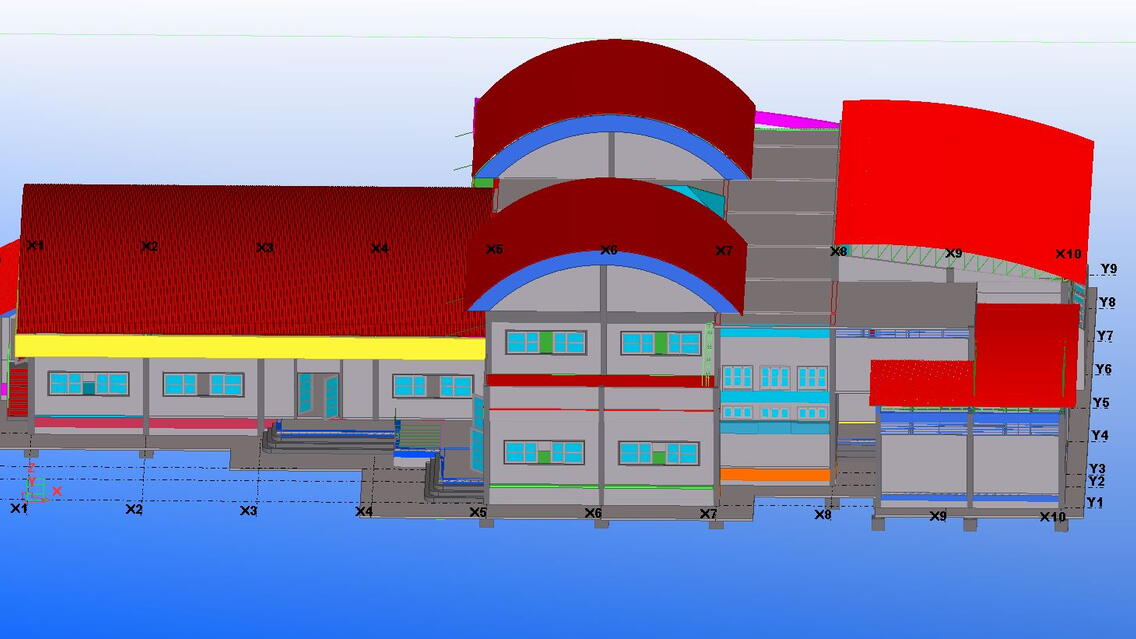This screenshot has height=639, width=1136.
Task: Select the Y5 grid line label
Action: [1100, 402]
